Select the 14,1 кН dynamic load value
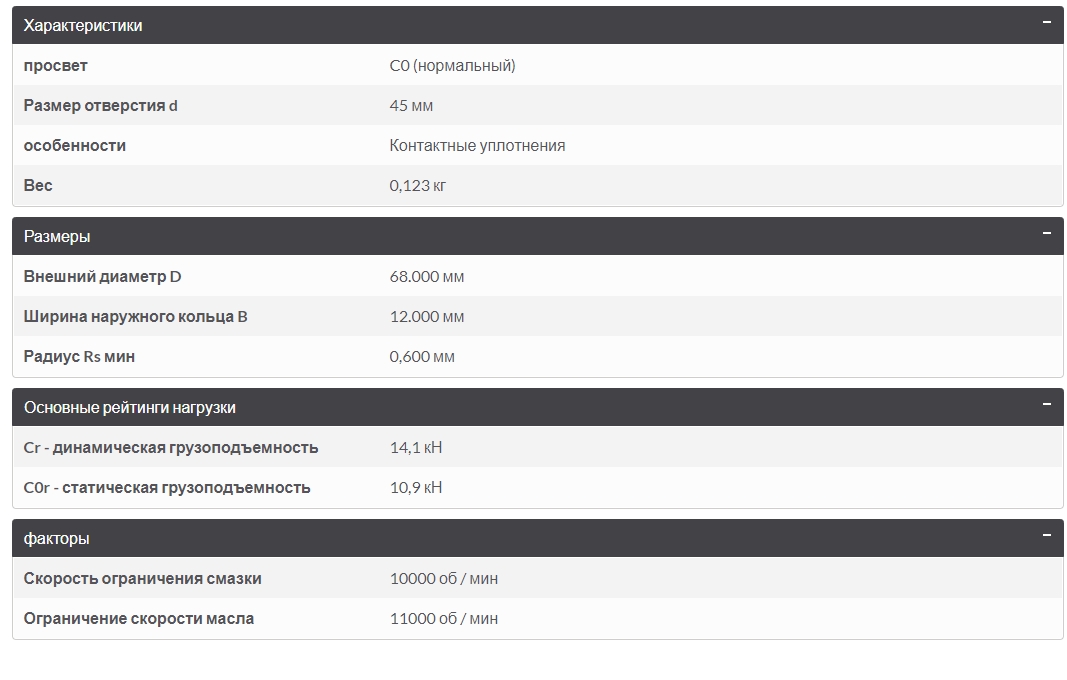Viewport: 1067px width, 680px height. click(x=416, y=448)
